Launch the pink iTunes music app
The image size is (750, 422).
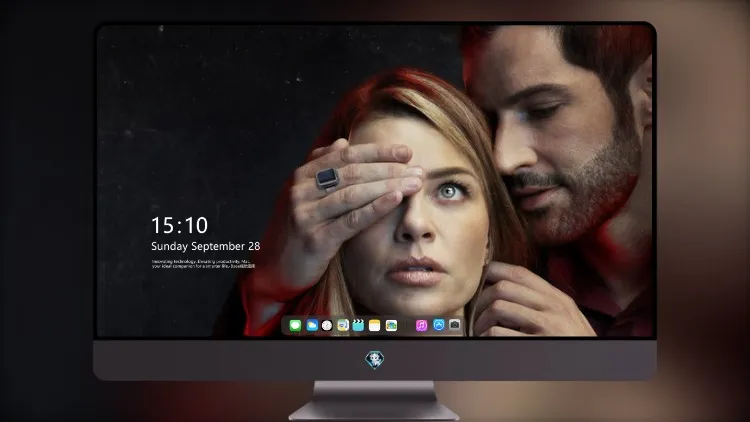(x=421, y=325)
